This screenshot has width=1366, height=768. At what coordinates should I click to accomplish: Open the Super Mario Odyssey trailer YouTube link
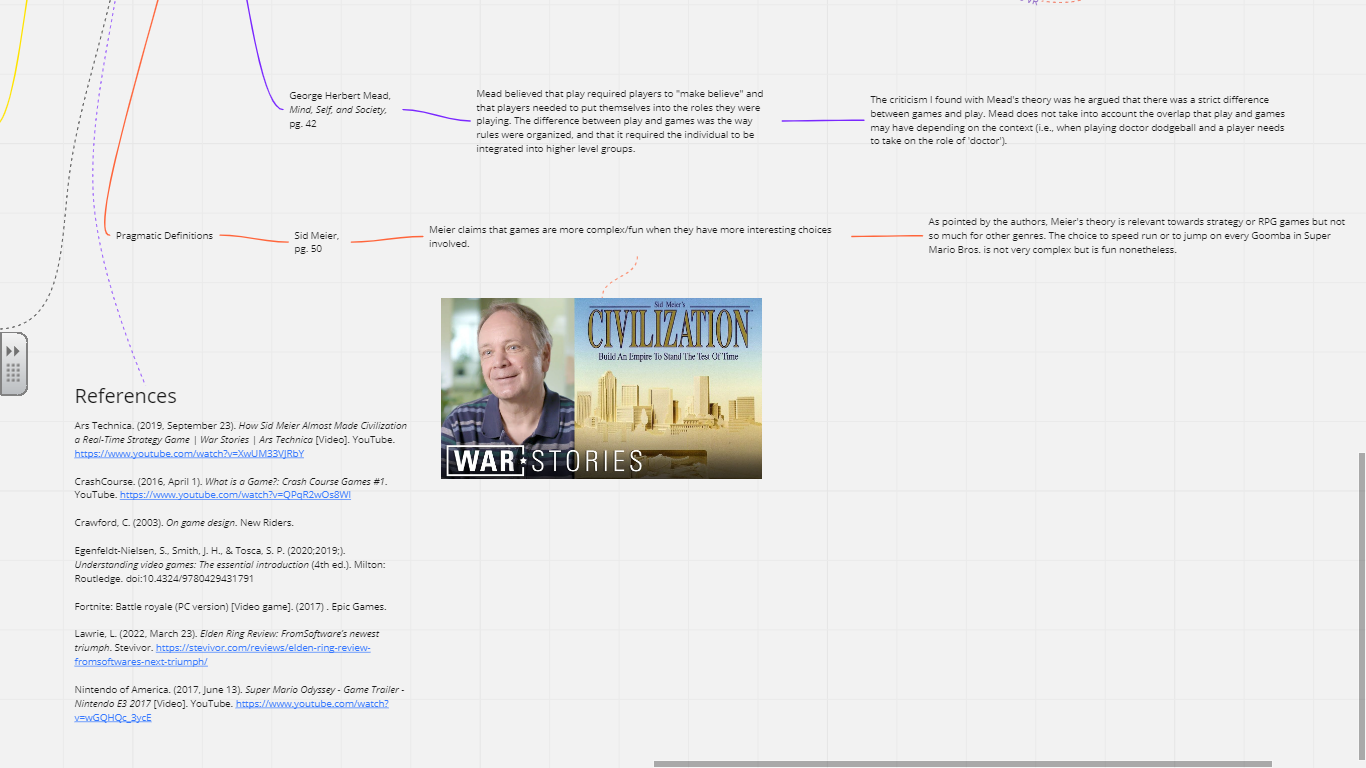[x=231, y=711]
